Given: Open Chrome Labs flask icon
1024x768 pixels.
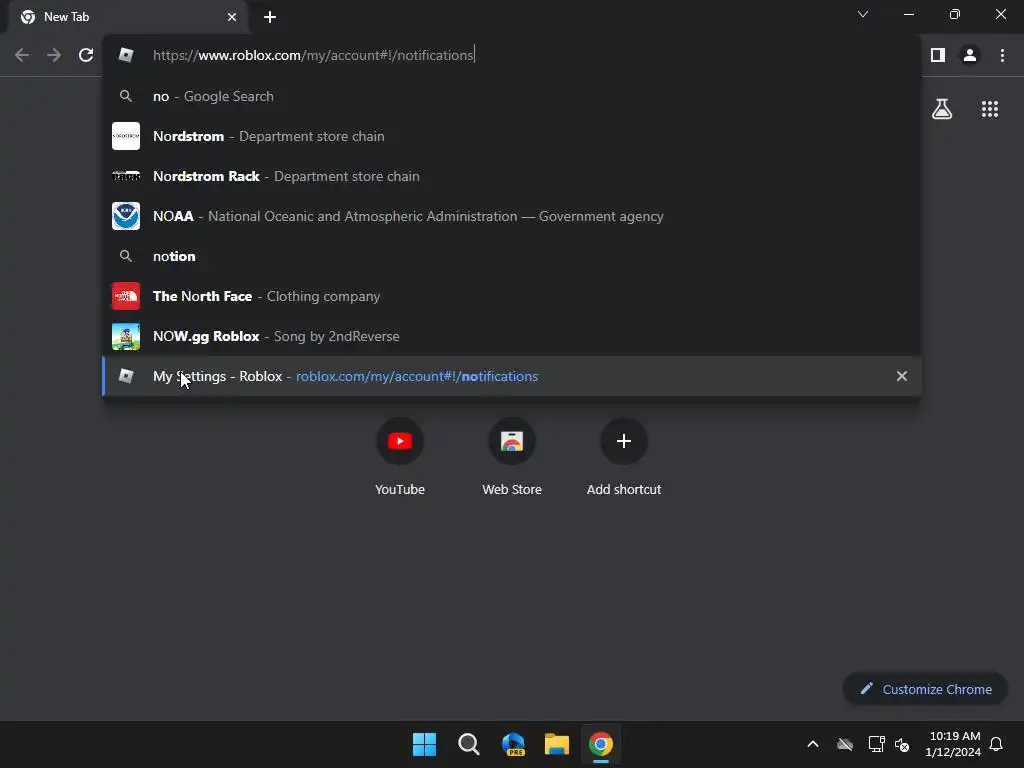Looking at the screenshot, I should point(942,109).
